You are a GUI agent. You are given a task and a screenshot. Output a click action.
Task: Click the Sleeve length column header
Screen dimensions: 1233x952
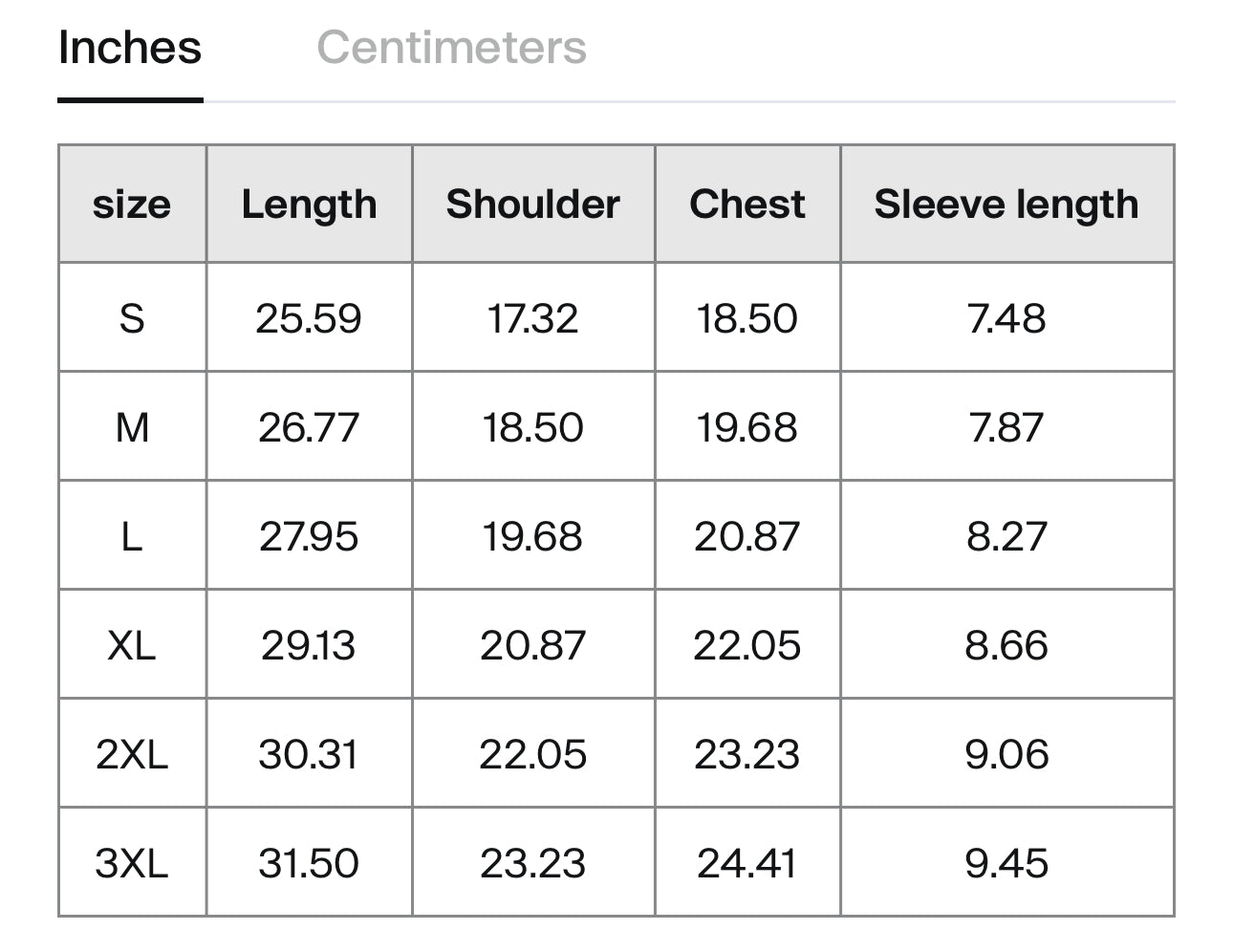1006,205
